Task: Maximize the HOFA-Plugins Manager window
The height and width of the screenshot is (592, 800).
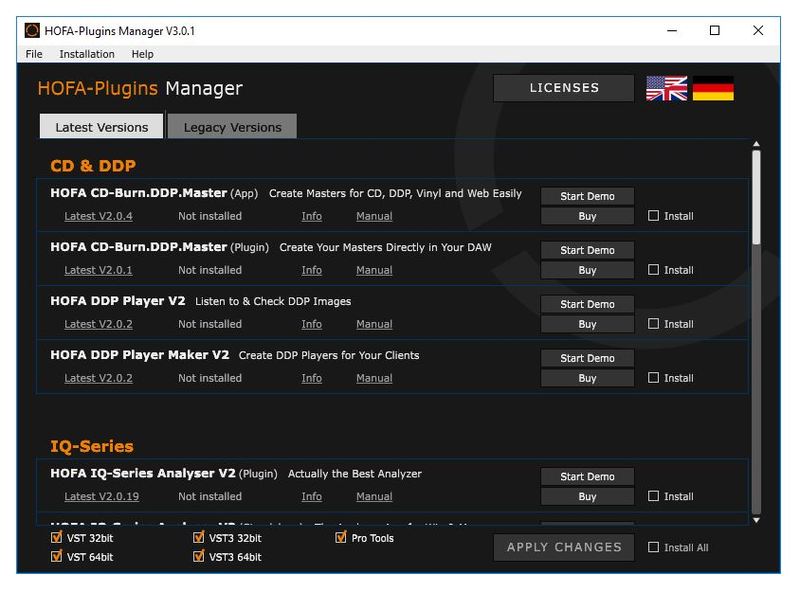Action: (x=715, y=31)
